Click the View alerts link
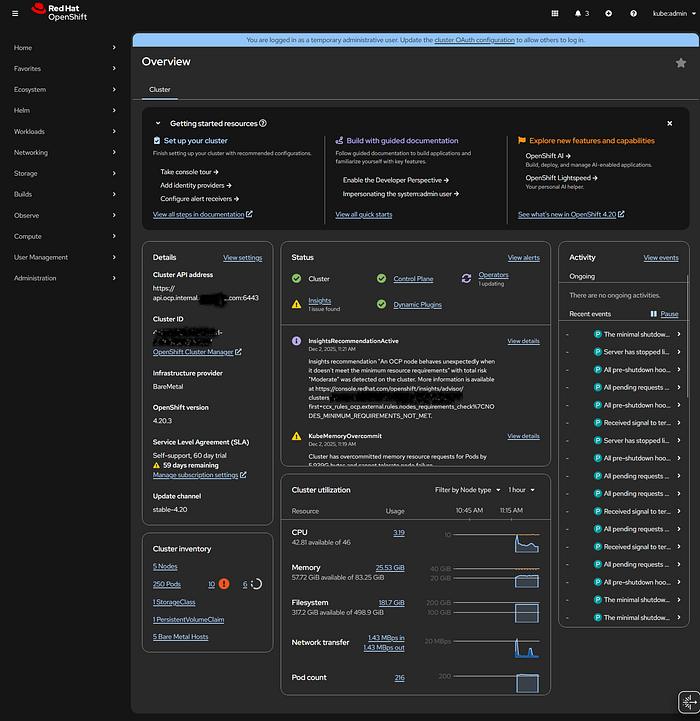This screenshot has width=700, height=721. tap(523, 258)
